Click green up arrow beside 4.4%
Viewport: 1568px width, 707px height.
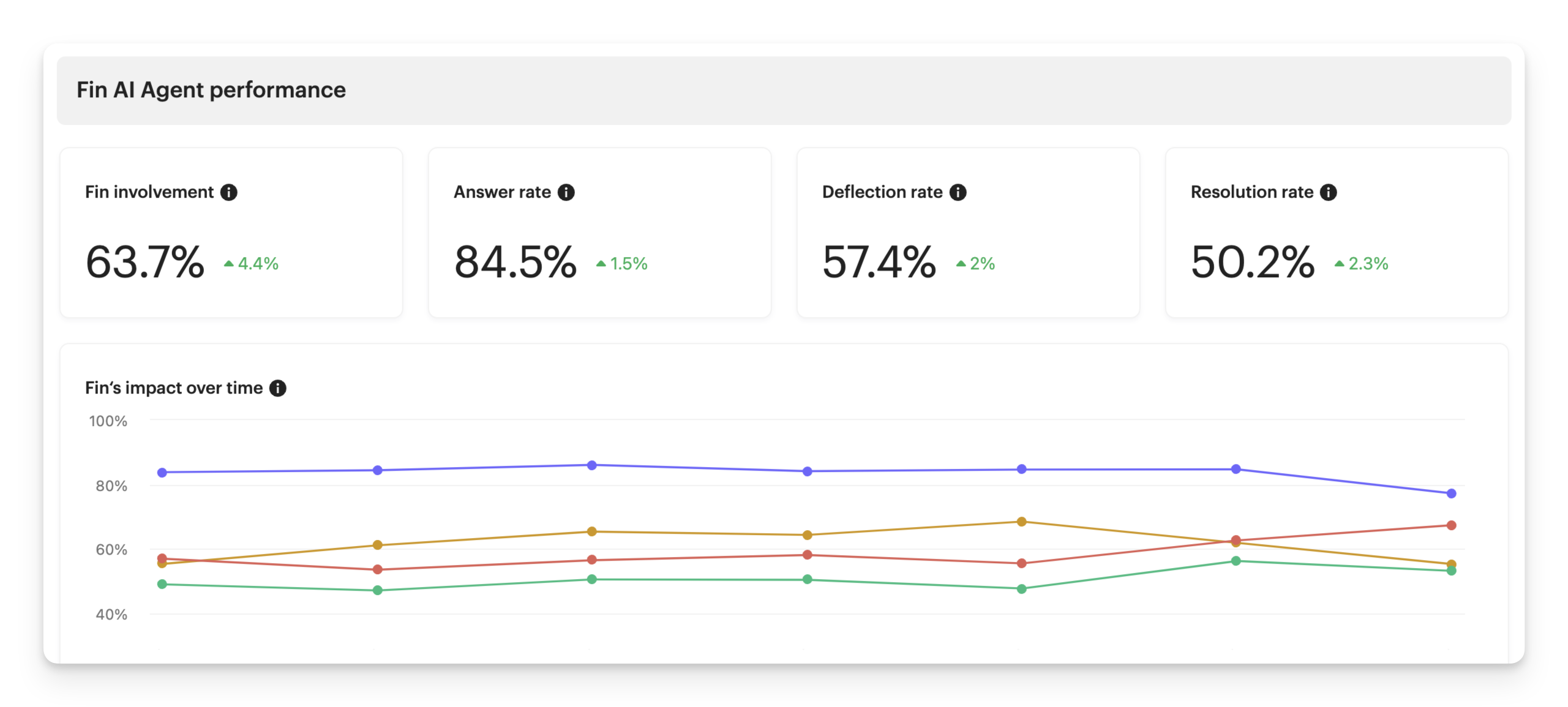(229, 264)
